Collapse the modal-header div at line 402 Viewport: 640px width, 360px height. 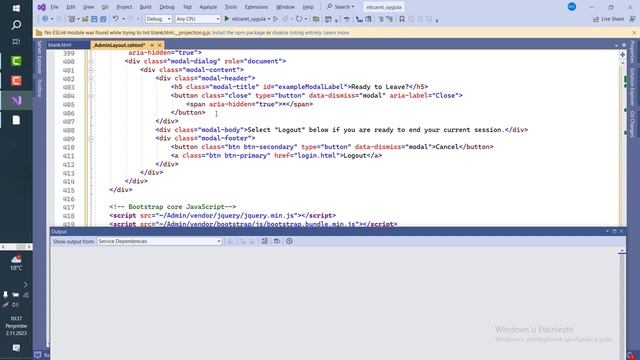point(91,78)
